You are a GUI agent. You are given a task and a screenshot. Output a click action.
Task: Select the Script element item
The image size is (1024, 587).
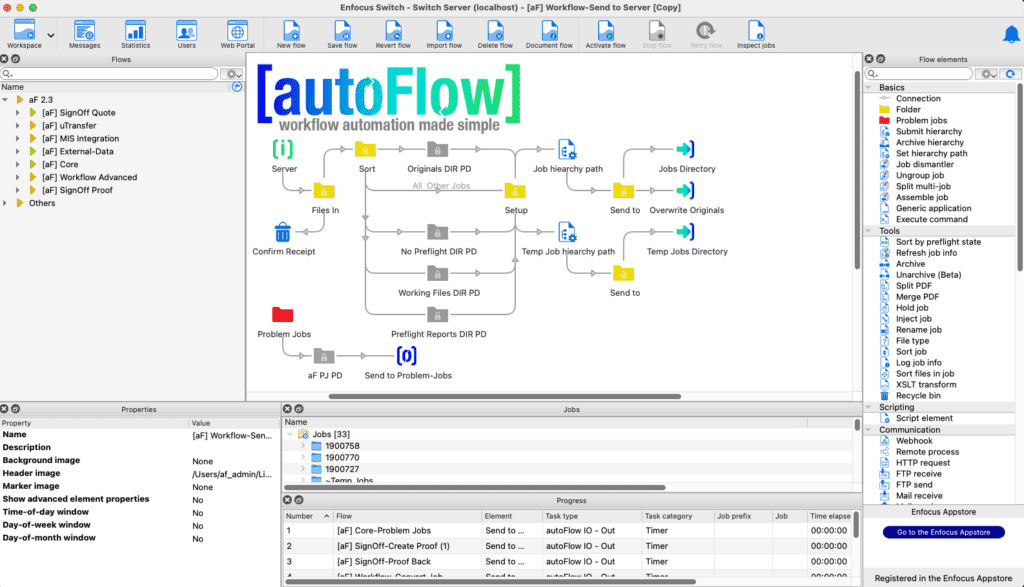point(923,418)
